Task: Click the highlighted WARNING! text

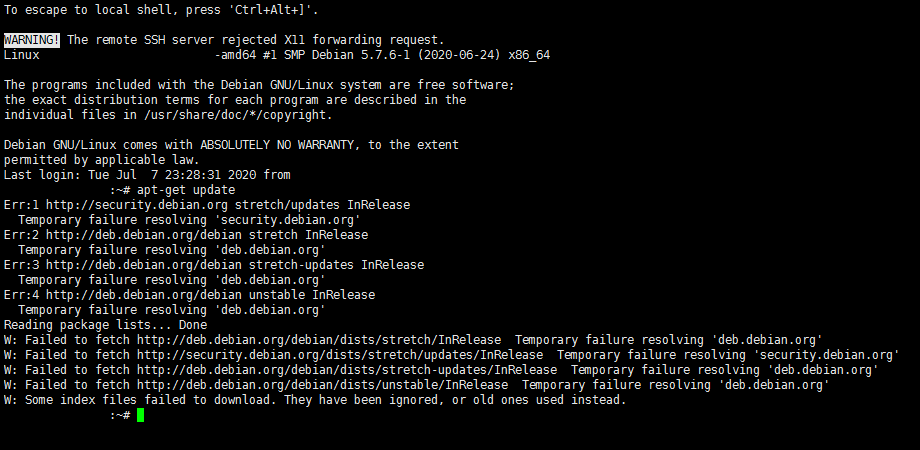Action: (x=32, y=40)
